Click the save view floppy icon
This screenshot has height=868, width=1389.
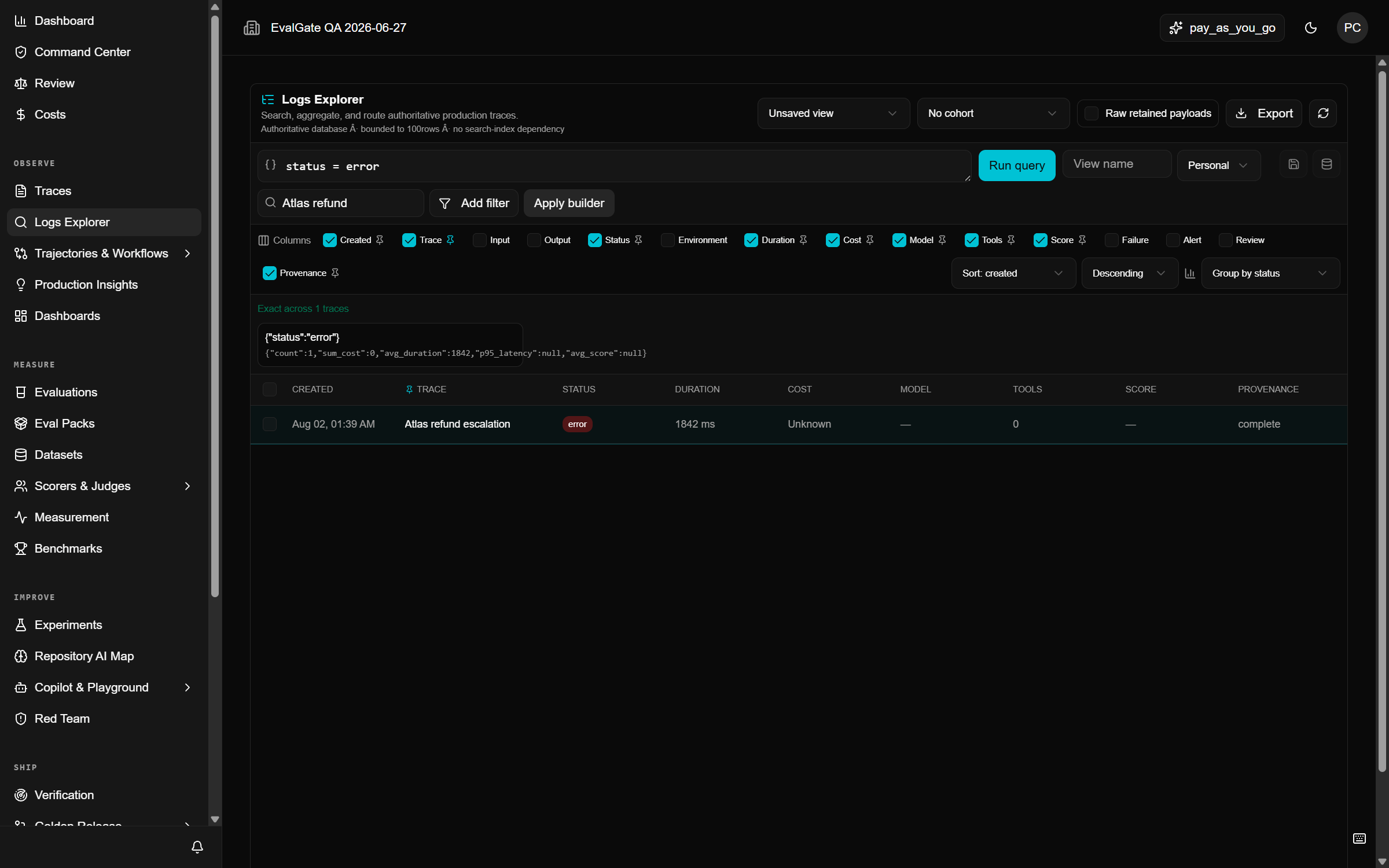click(x=1294, y=165)
